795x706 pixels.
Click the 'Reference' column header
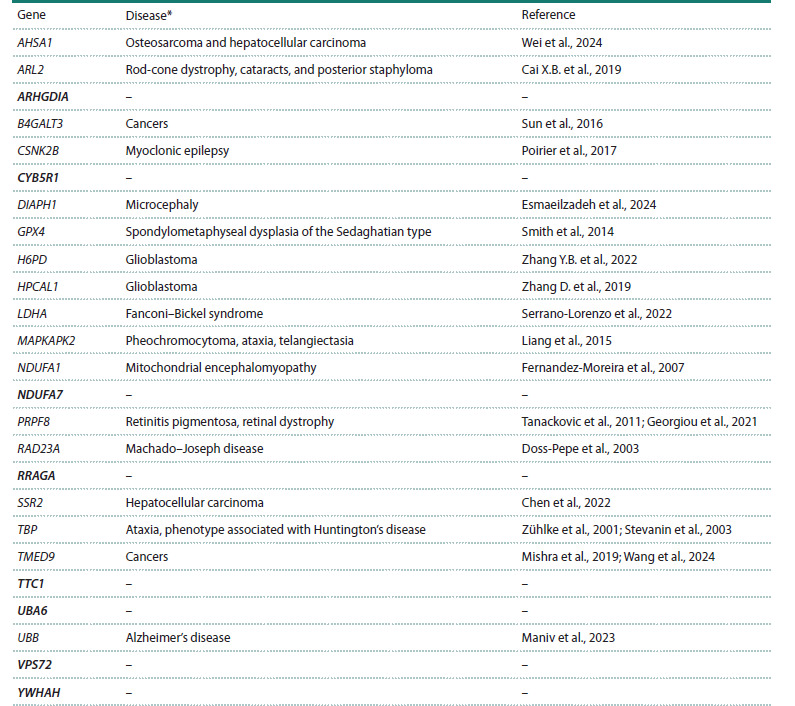pyautogui.click(x=548, y=15)
